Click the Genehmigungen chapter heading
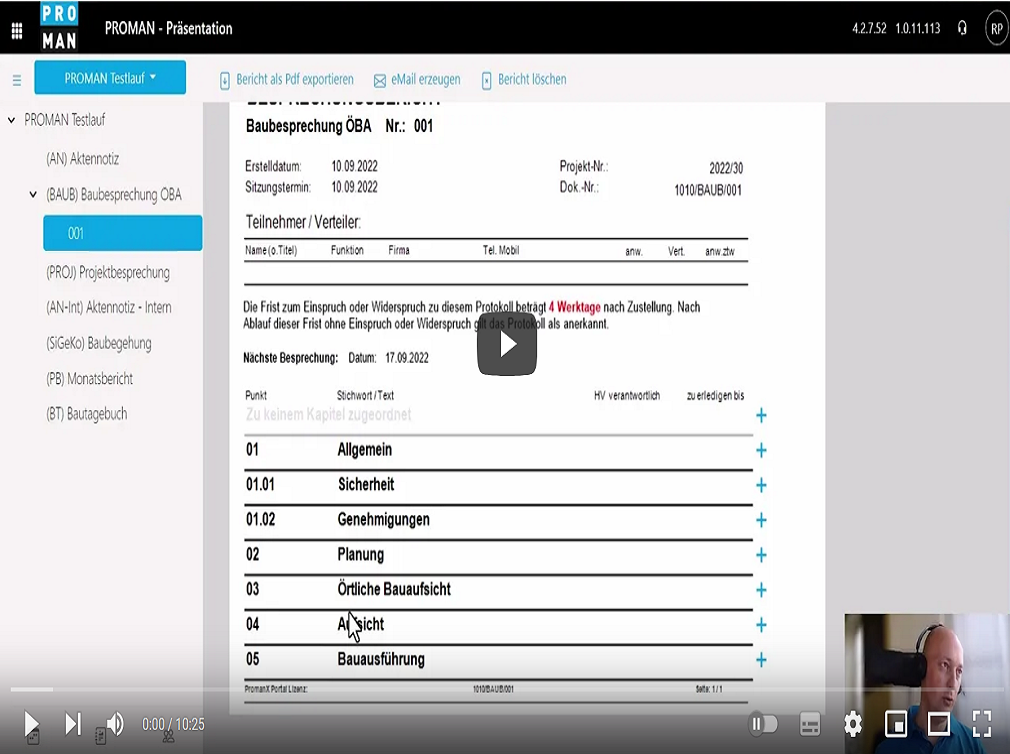 click(383, 520)
